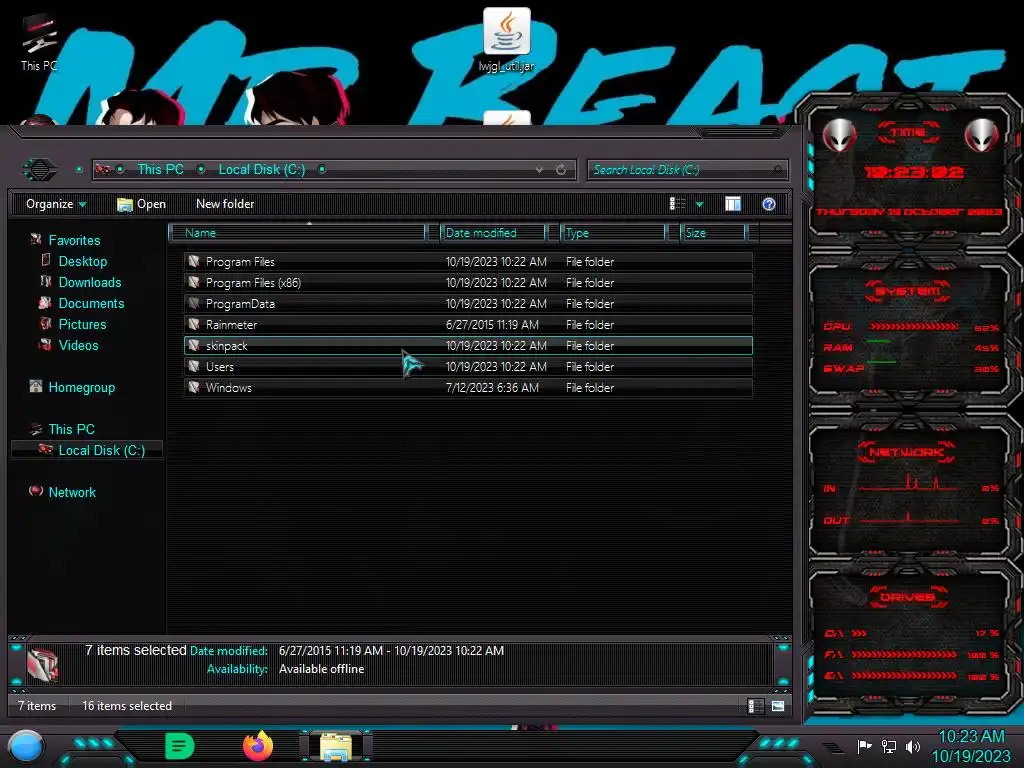Click This PC in address breadcrumb
1024x768 pixels.
160,169
